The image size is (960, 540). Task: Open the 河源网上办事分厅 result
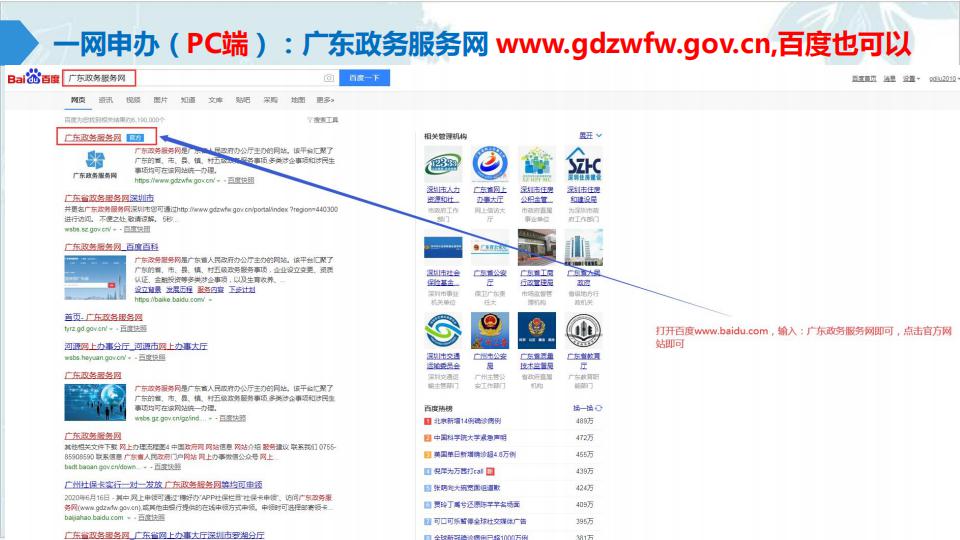click(x=136, y=346)
